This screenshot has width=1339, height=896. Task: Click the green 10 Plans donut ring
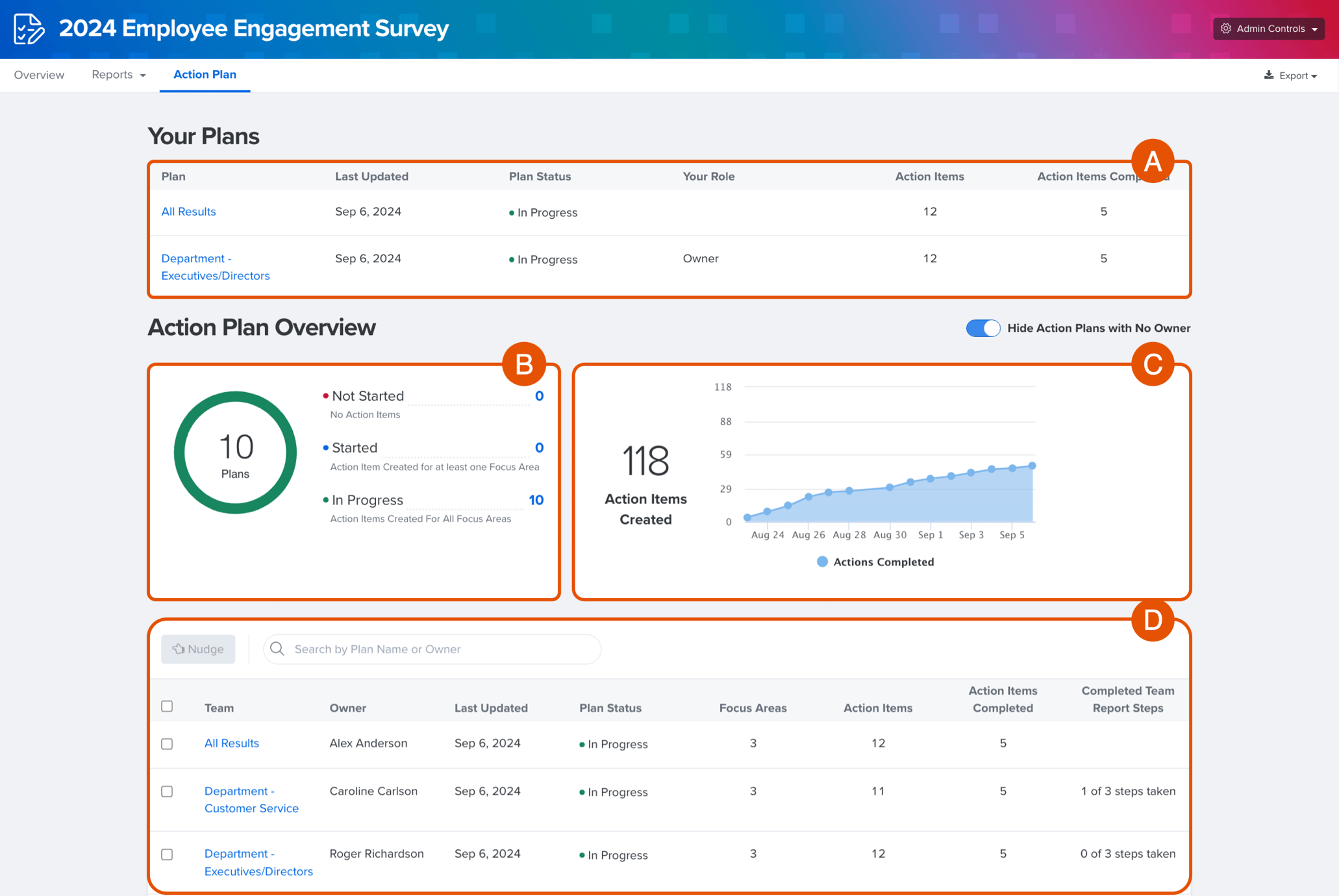pos(180,453)
